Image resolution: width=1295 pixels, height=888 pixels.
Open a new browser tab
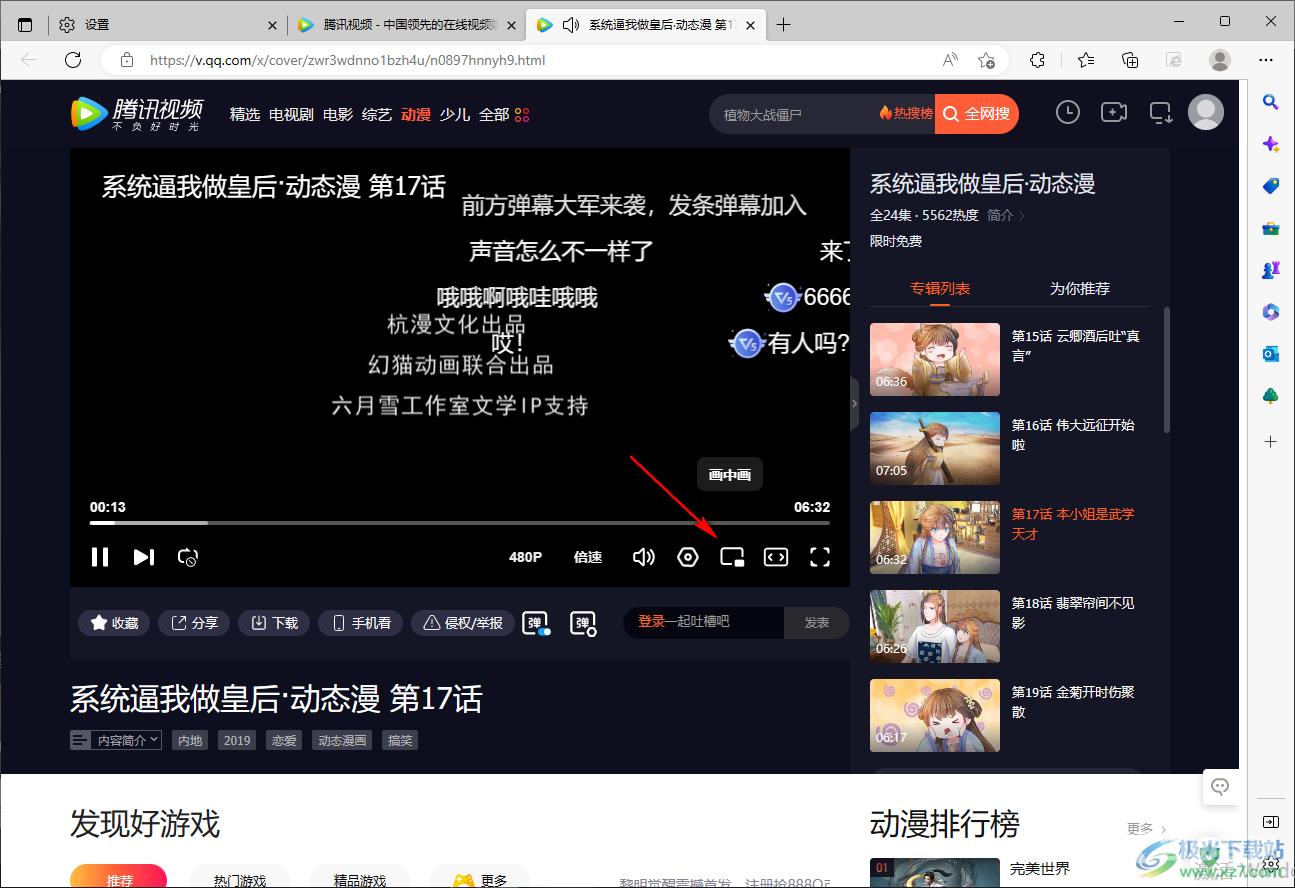tap(783, 25)
